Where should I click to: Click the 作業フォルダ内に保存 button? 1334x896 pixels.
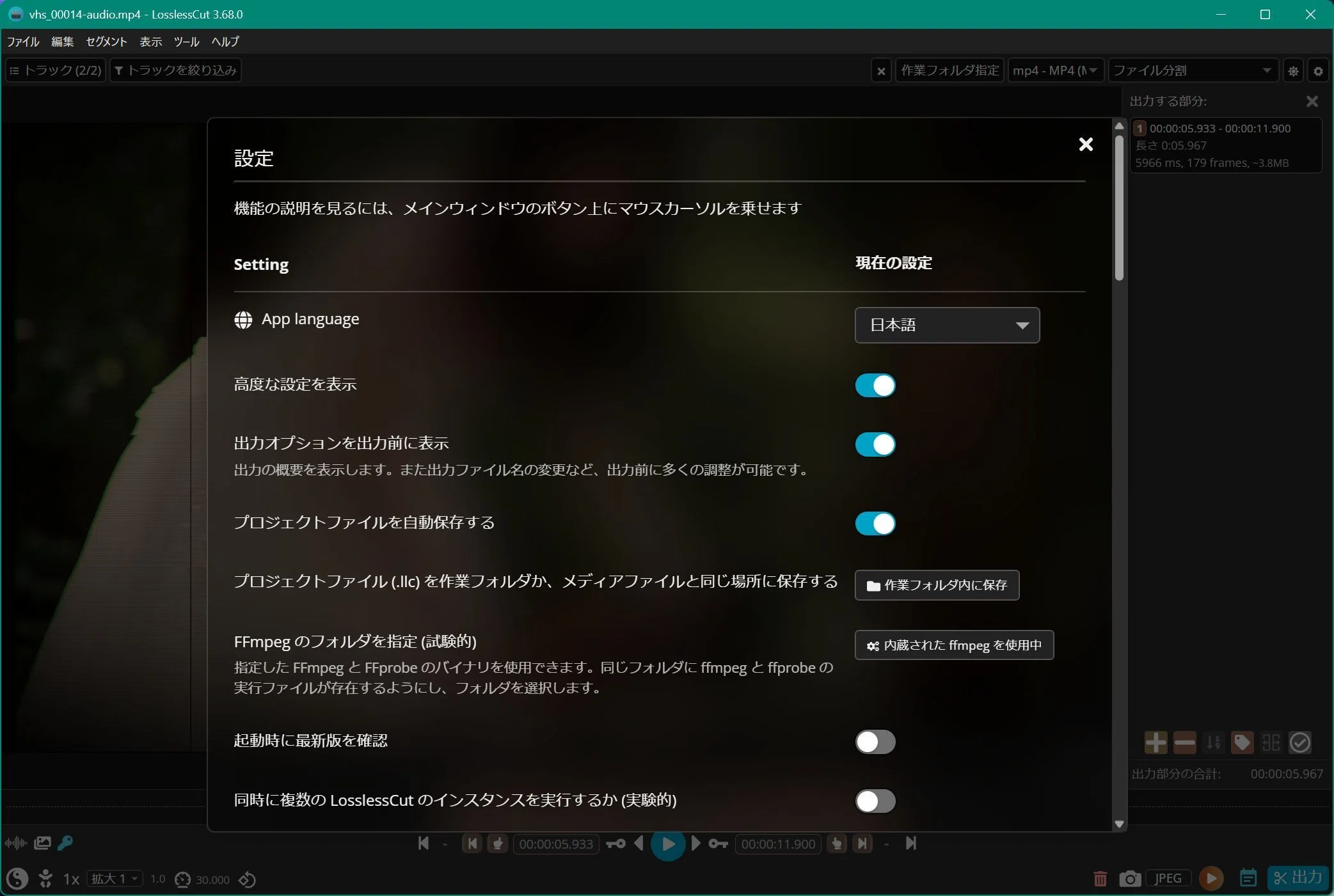tap(937, 585)
